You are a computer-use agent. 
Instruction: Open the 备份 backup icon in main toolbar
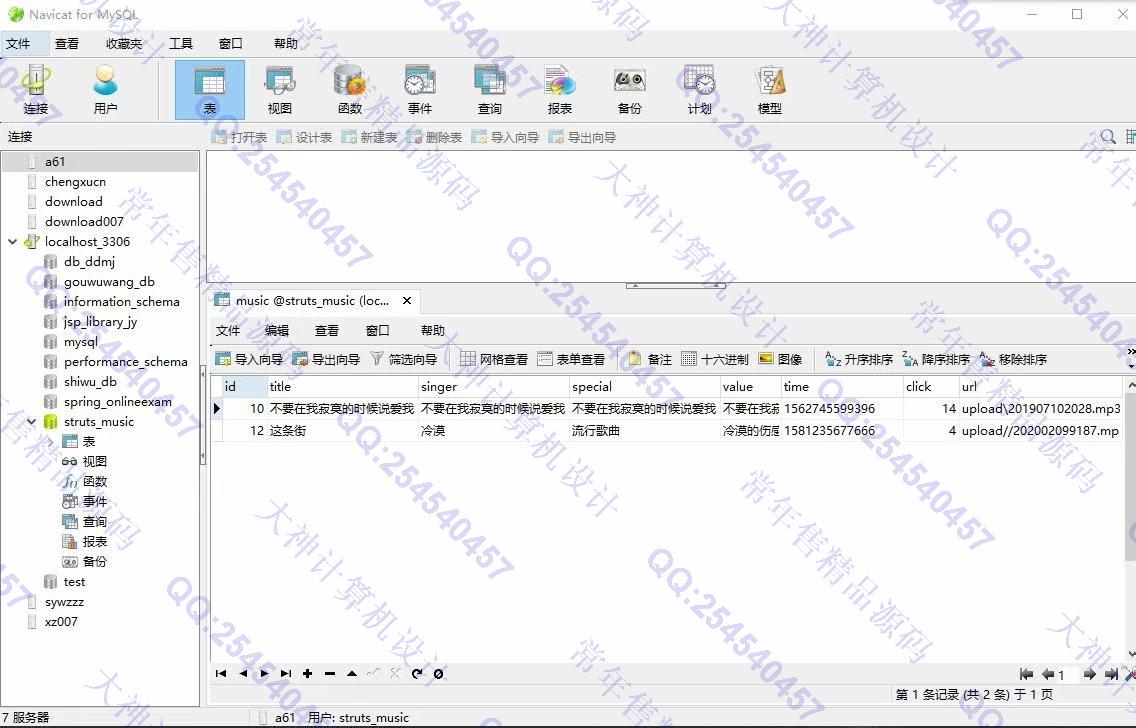[x=630, y=90]
